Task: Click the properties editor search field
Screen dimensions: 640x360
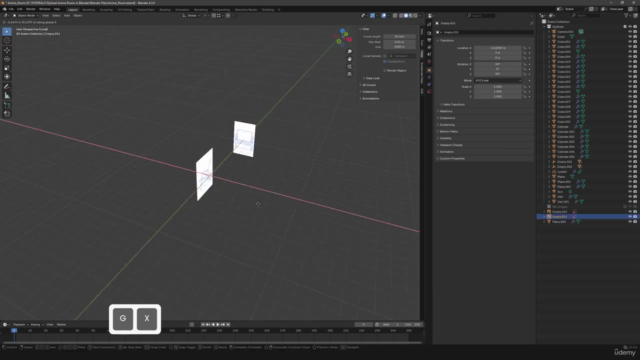Action: click(482, 16)
